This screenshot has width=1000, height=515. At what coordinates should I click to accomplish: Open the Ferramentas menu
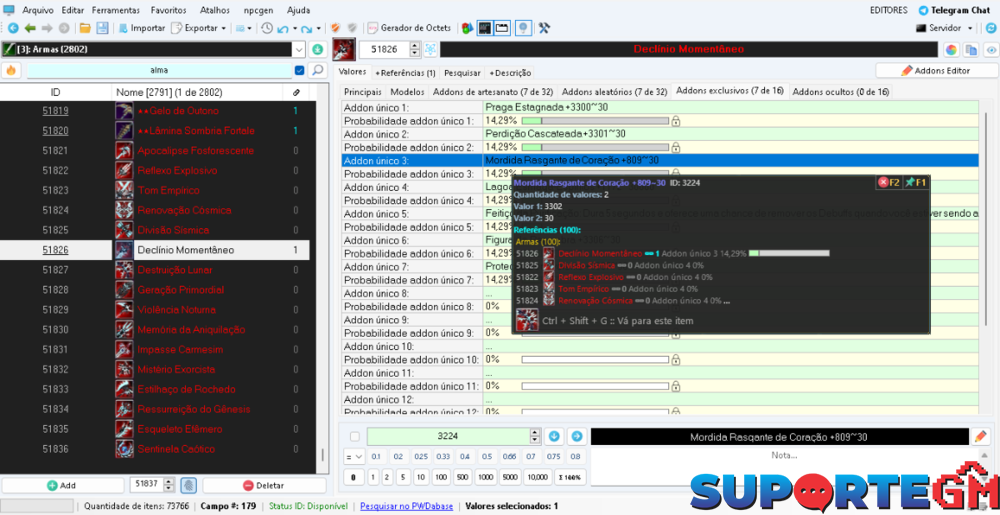115,9
